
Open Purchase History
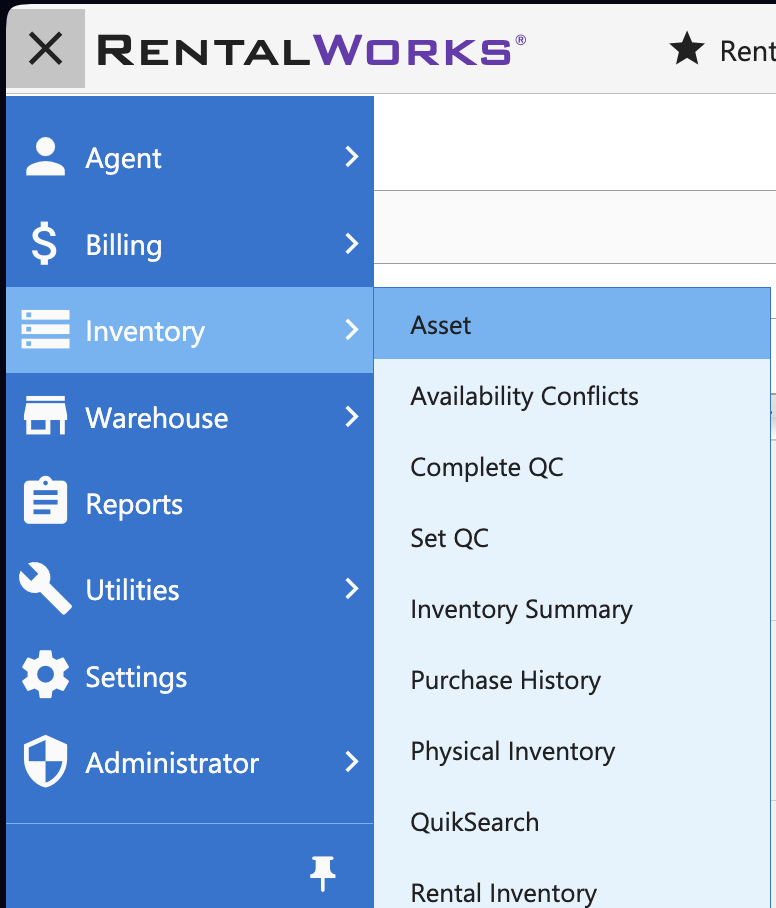(572, 680)
